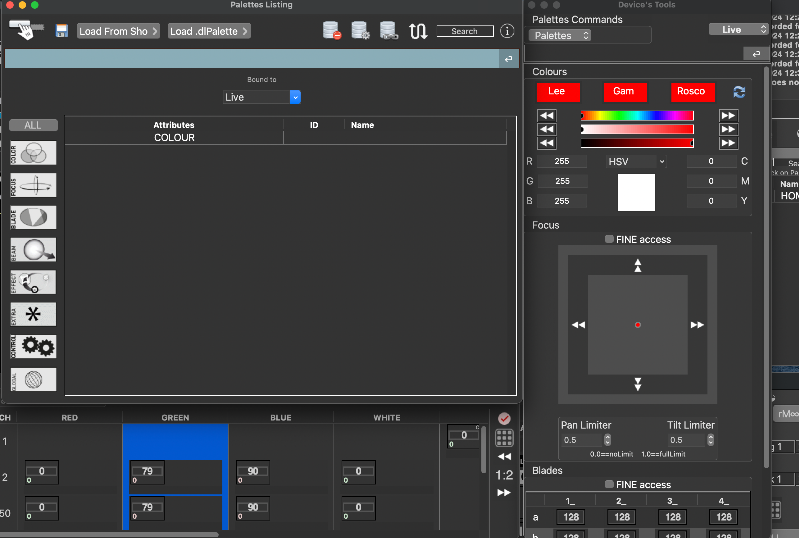Click the delete palette database icon
Viewport: 799px width, 538px height.
point(333,31)
